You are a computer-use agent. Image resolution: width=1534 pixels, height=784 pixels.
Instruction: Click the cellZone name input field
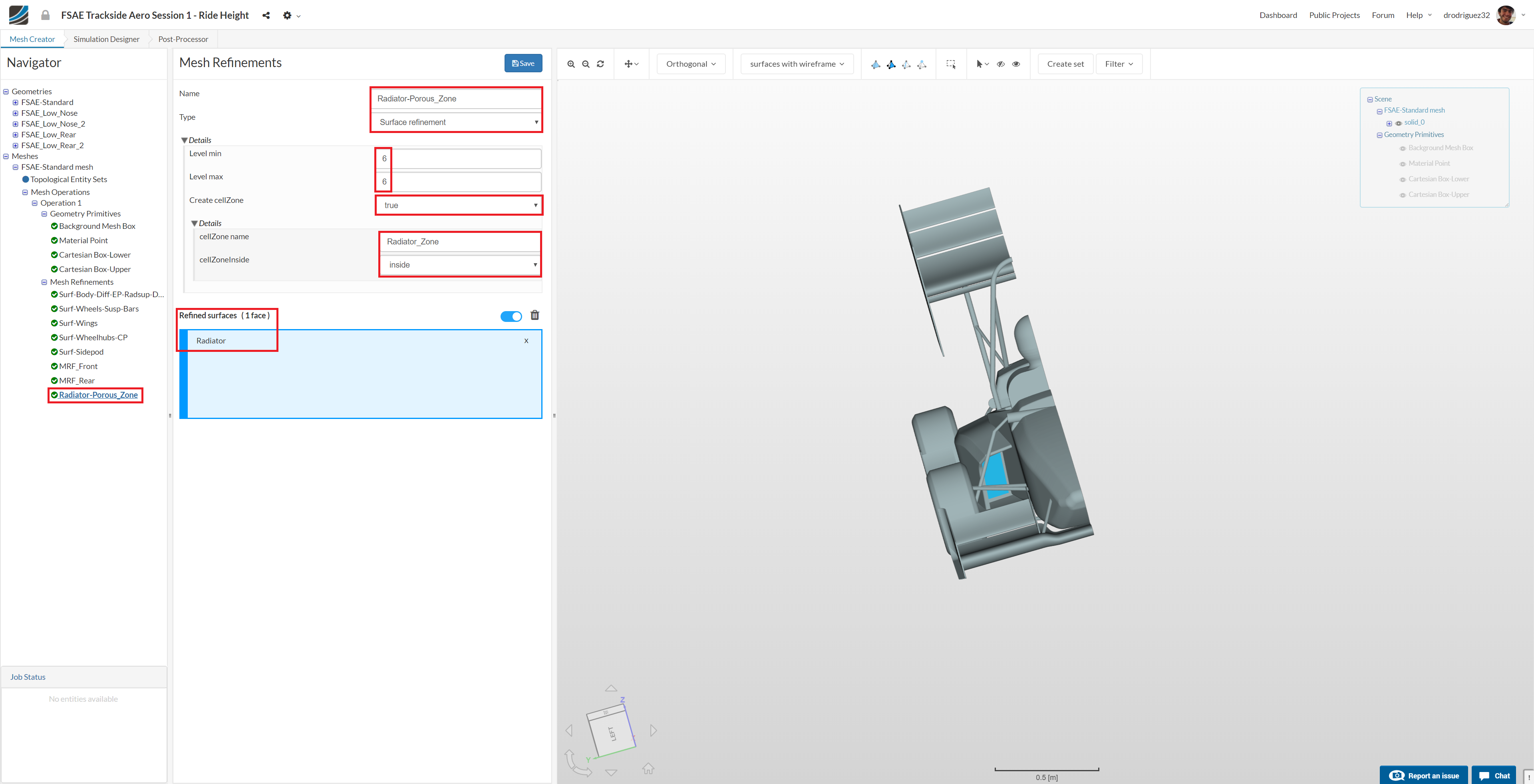[x=460, y=242]
